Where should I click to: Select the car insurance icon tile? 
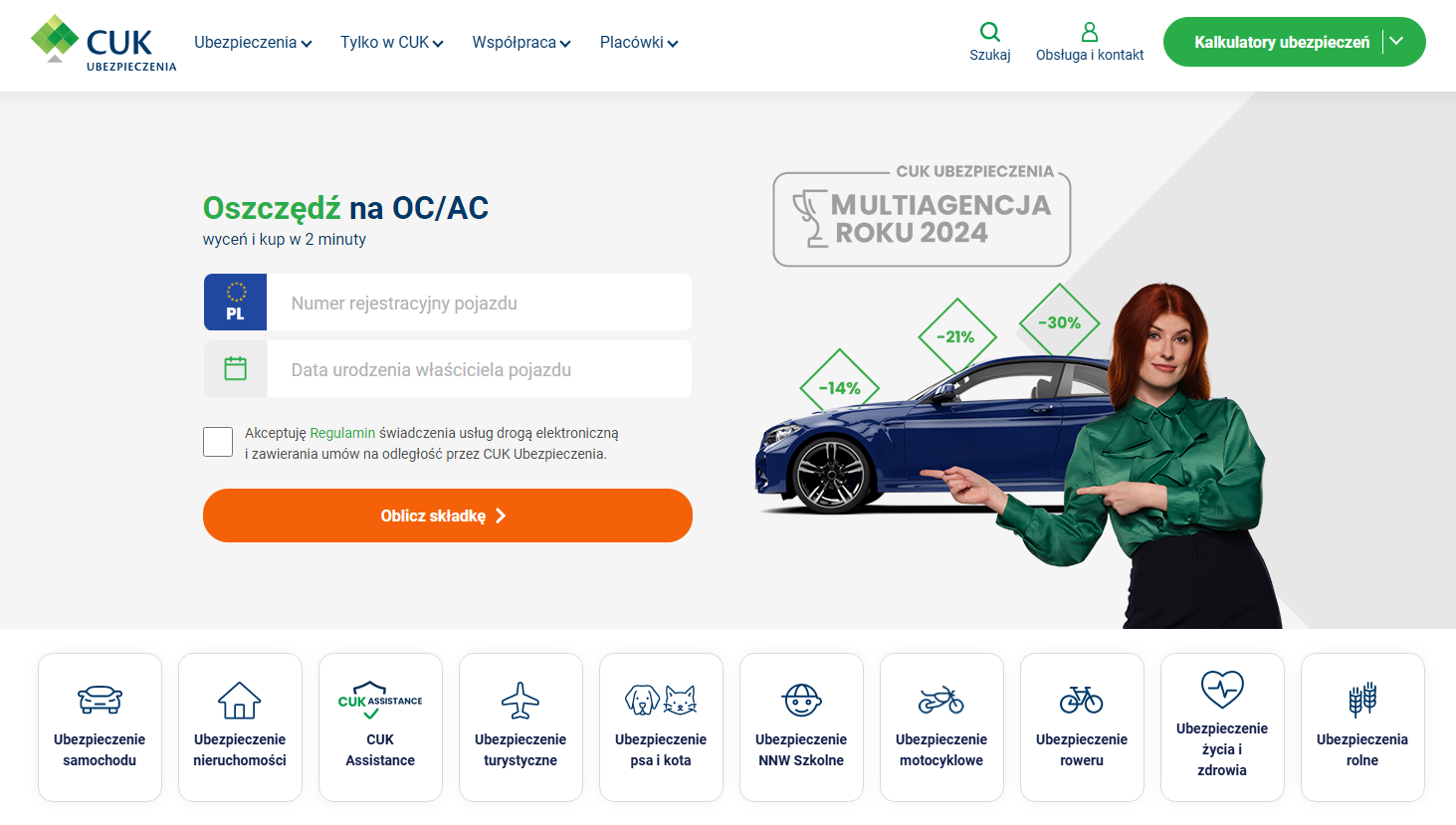[x=100, y=700]
